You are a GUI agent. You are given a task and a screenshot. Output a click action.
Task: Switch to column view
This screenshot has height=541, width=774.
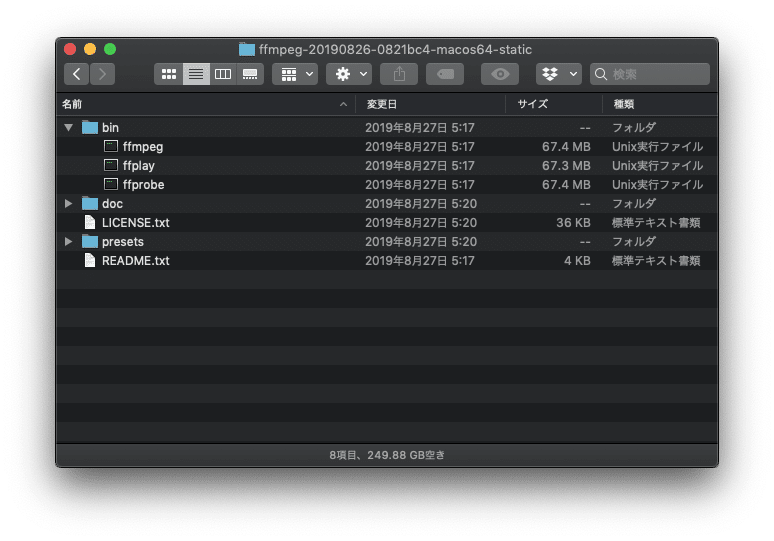tap(223, 74)
